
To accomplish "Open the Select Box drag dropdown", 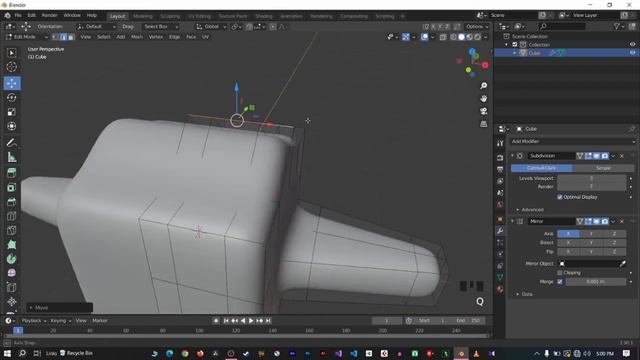I will point(161,27).
